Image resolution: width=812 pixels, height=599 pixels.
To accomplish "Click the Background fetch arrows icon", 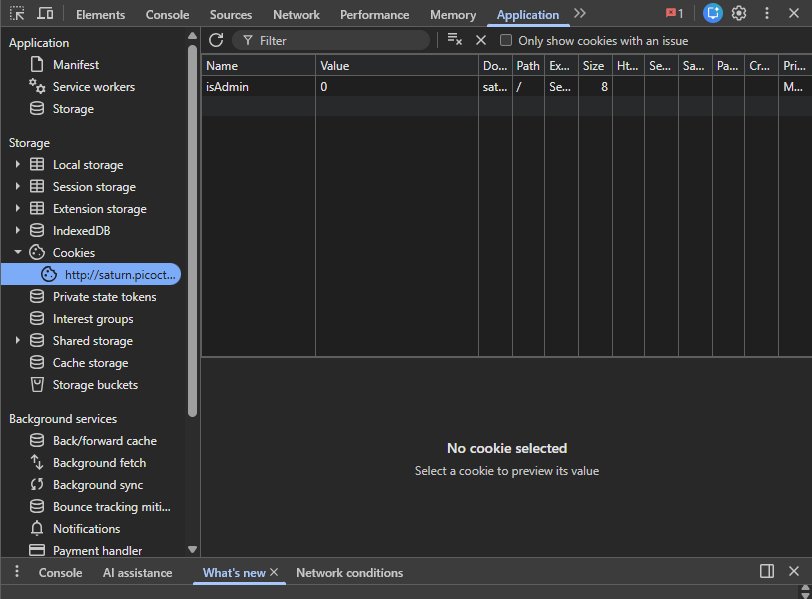I will pos(37,462).
